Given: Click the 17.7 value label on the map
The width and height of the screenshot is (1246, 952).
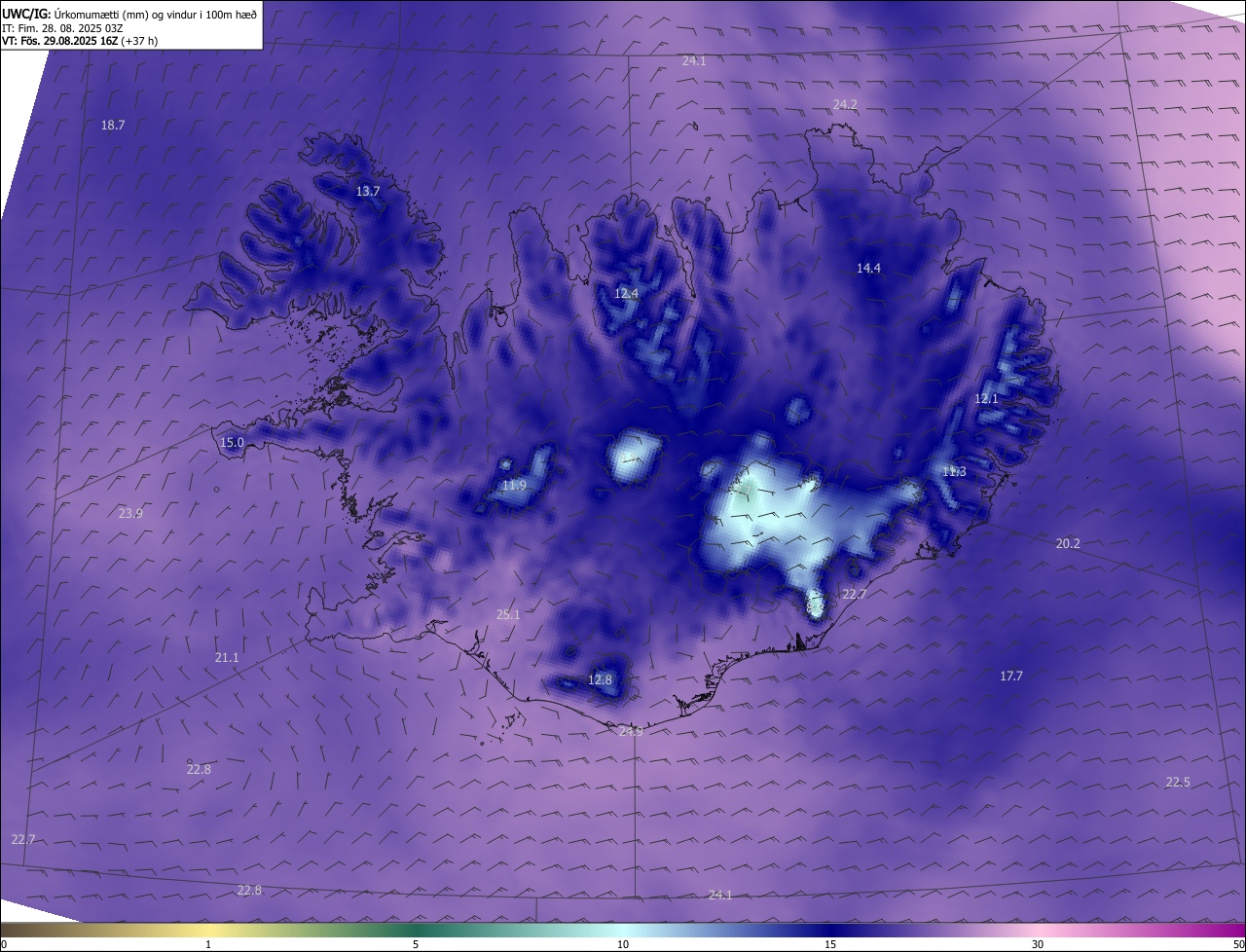Looking at the screenshot, I should click(x=1011, y=676).
